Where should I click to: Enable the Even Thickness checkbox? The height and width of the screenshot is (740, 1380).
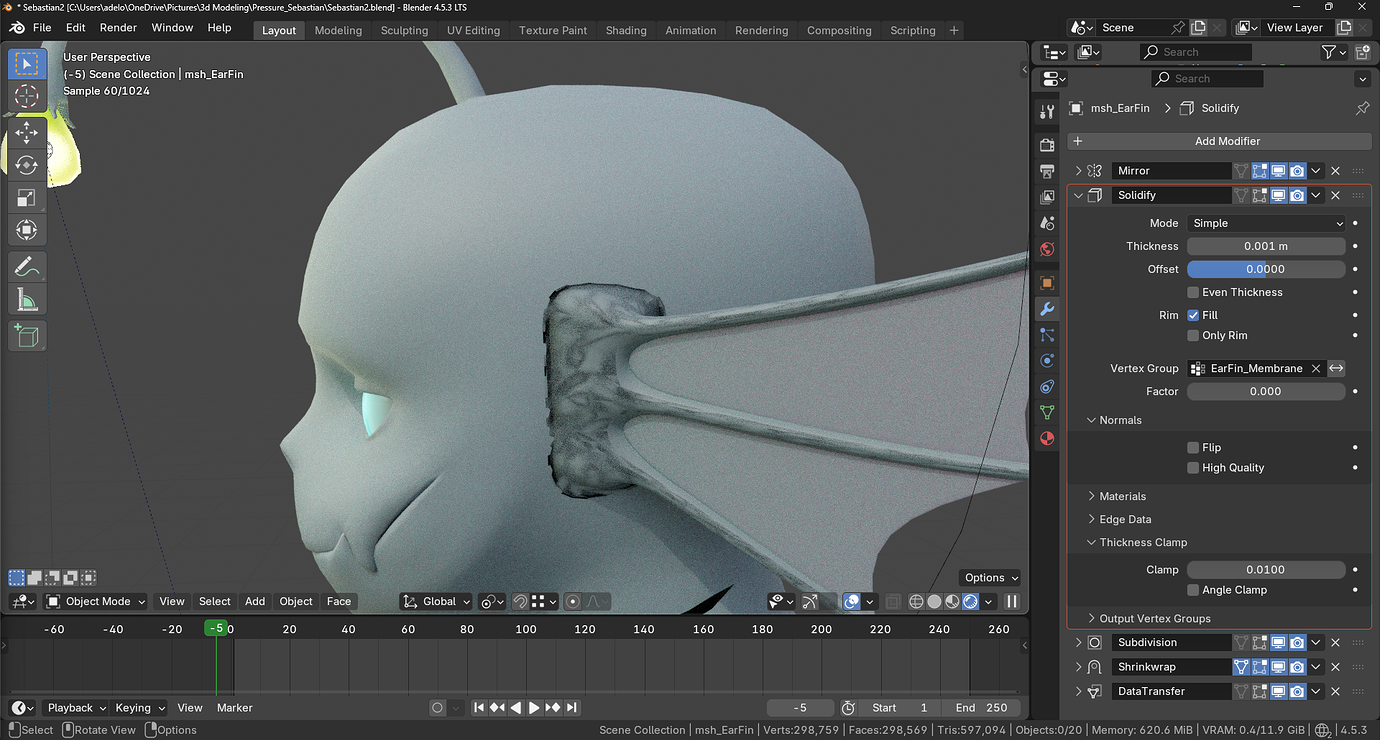tap(1193, 292)
